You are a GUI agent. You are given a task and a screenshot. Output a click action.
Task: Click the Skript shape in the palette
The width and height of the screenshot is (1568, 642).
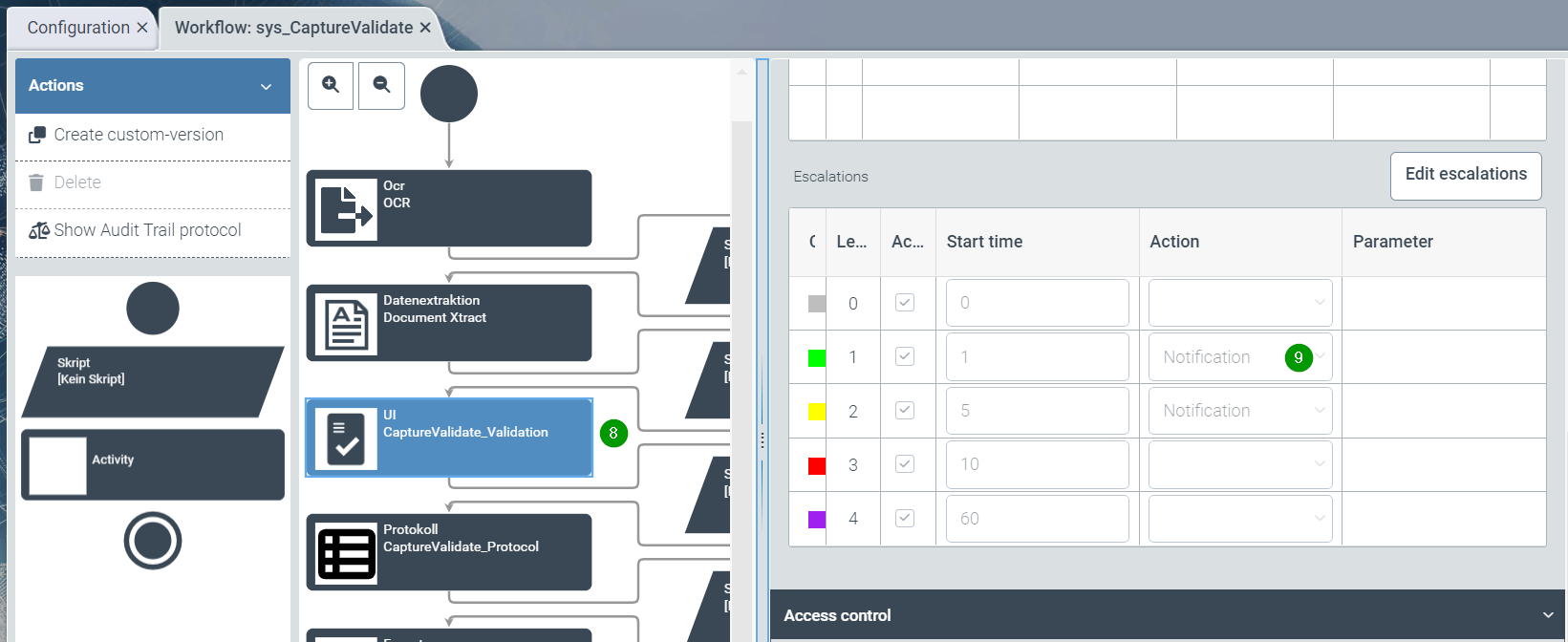153,381
